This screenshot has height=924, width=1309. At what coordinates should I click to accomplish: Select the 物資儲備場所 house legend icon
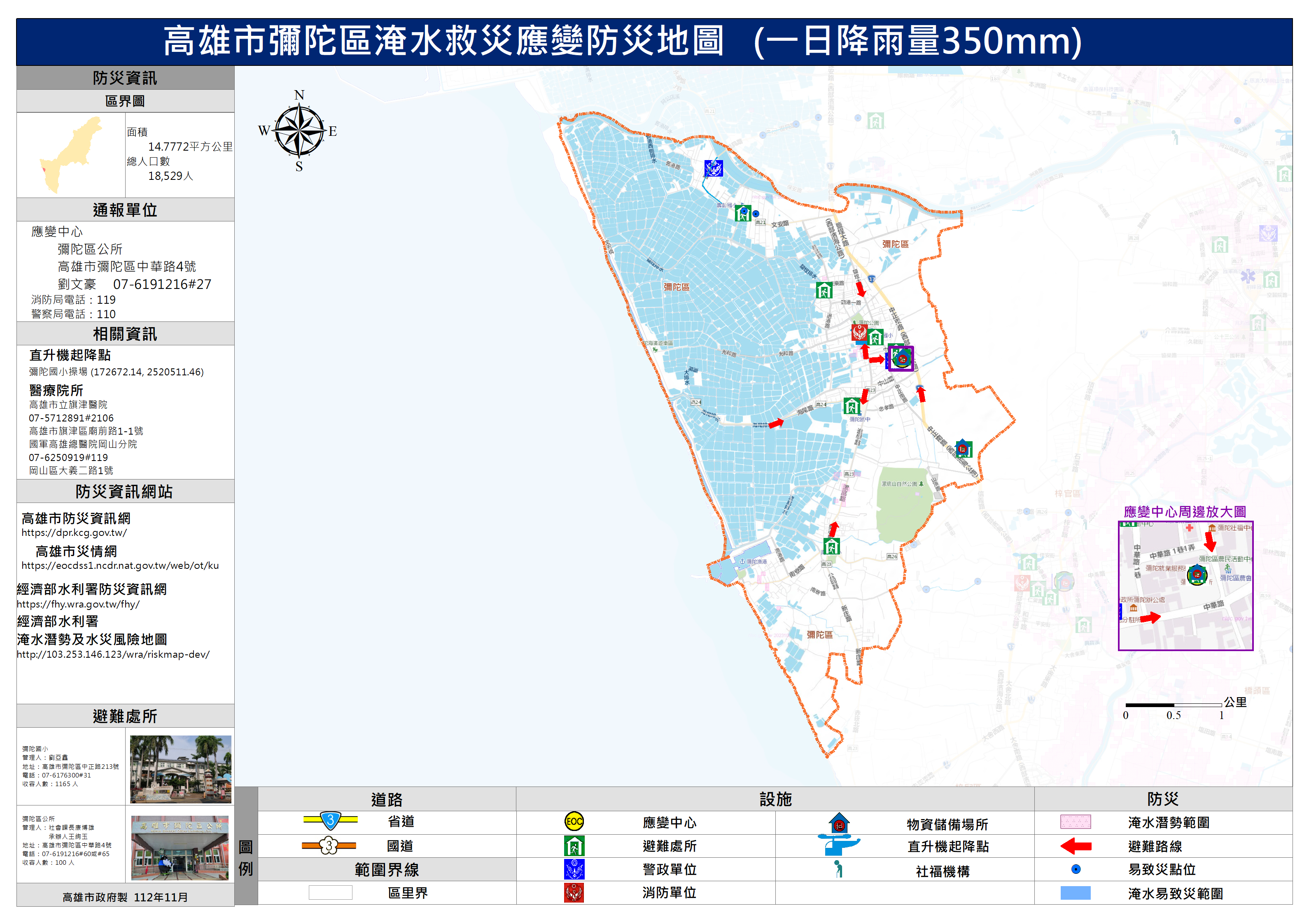[x=839, y=822]
